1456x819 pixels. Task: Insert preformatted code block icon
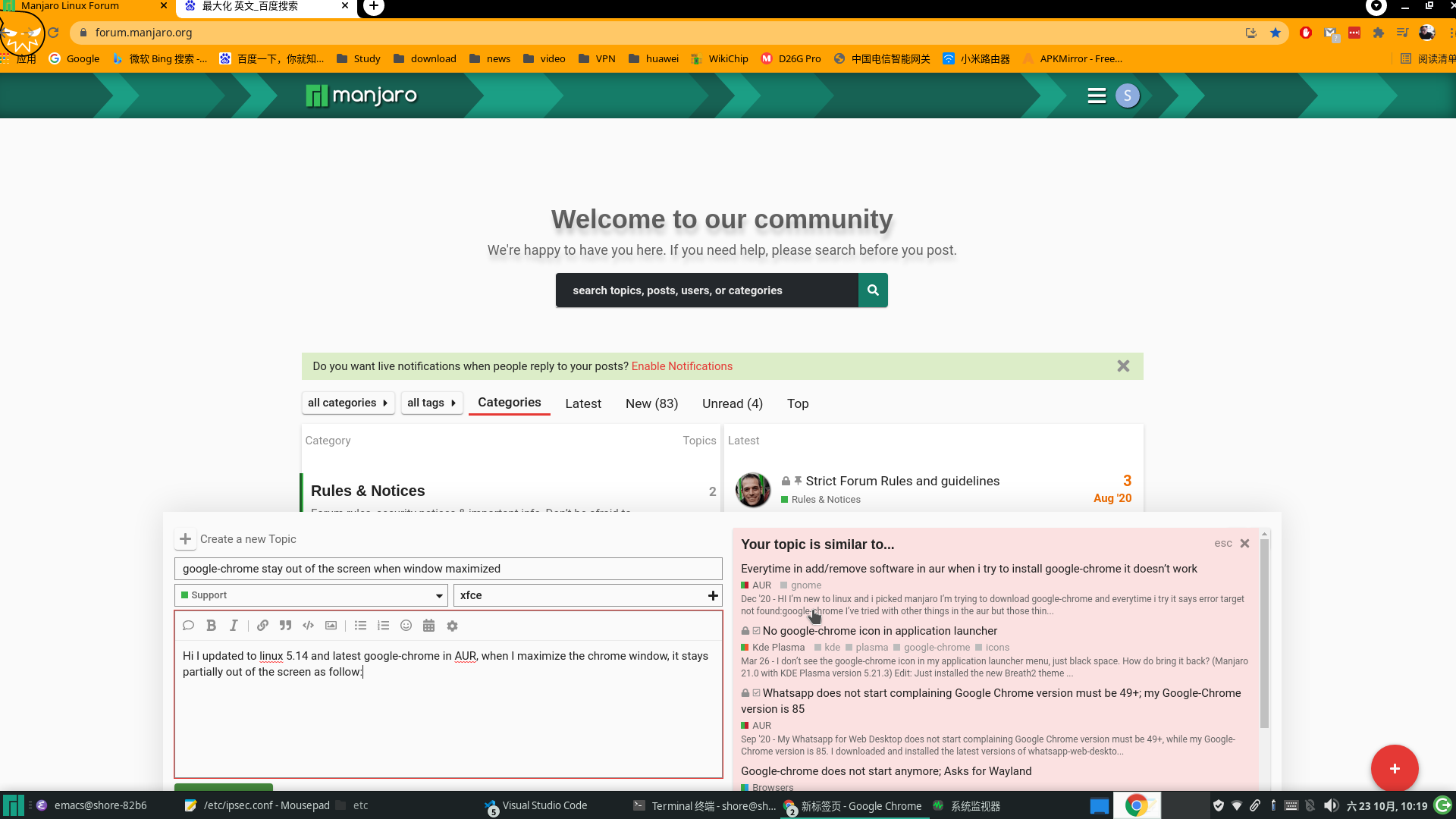pyautogui.click(x=308, y=626)
